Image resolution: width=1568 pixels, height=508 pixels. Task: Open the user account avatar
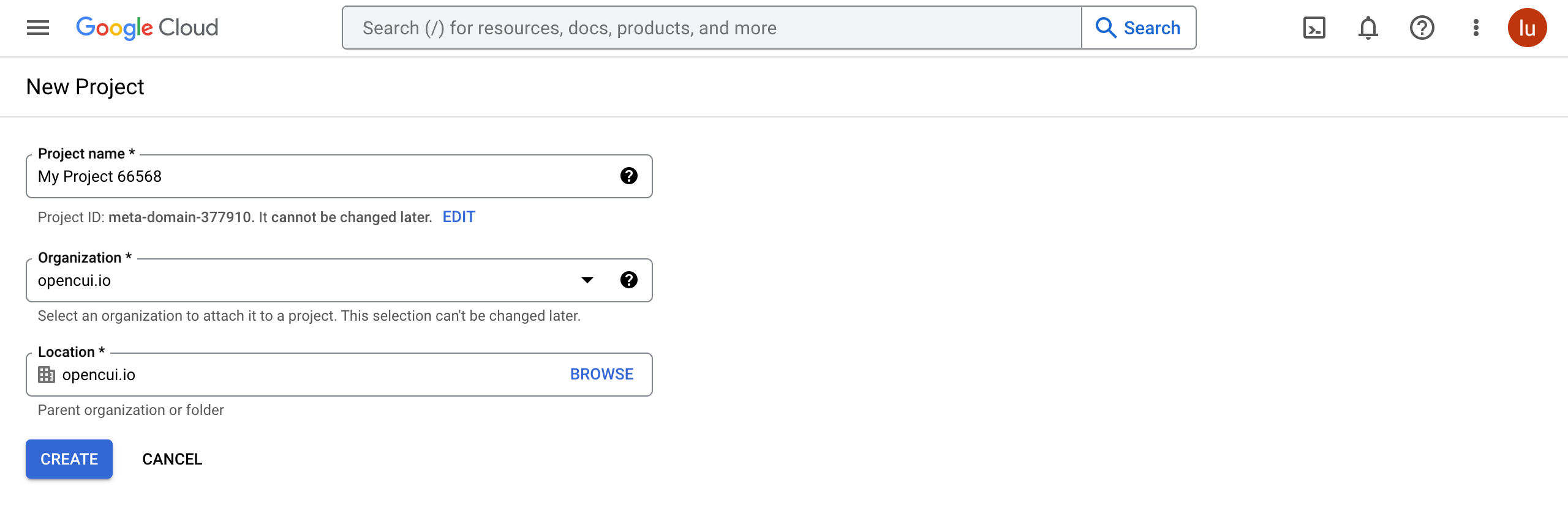[x=1528, y=28]
